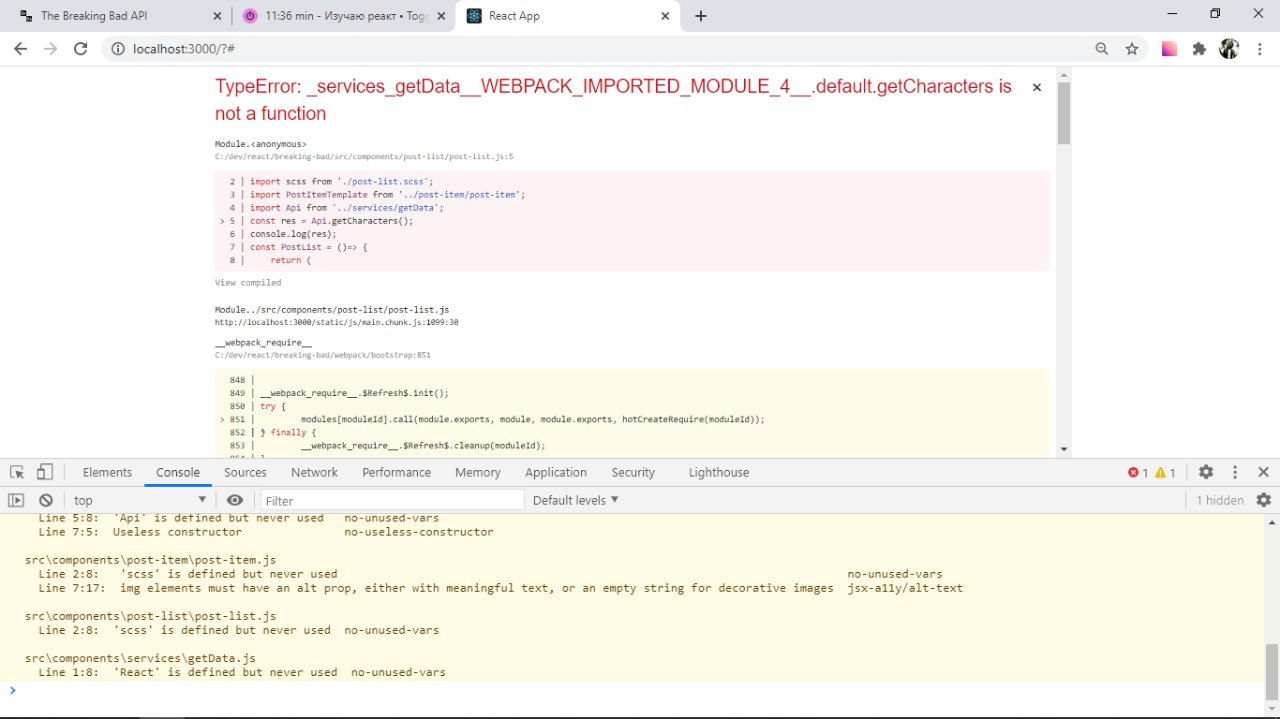Click the yellow warning count badge
Screen dimensions: 1280x719
click(1166, 473)
